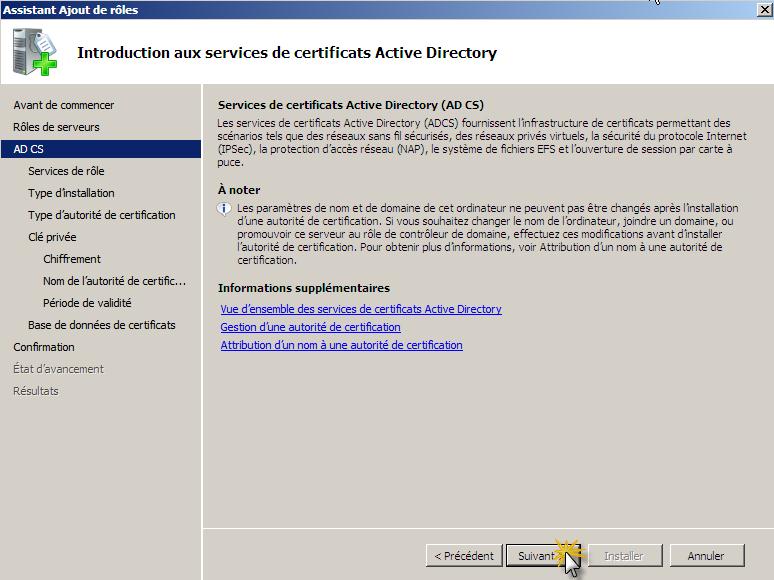Select the AD CS step
This screenshot has height=580, width=774.
[101, 149]
